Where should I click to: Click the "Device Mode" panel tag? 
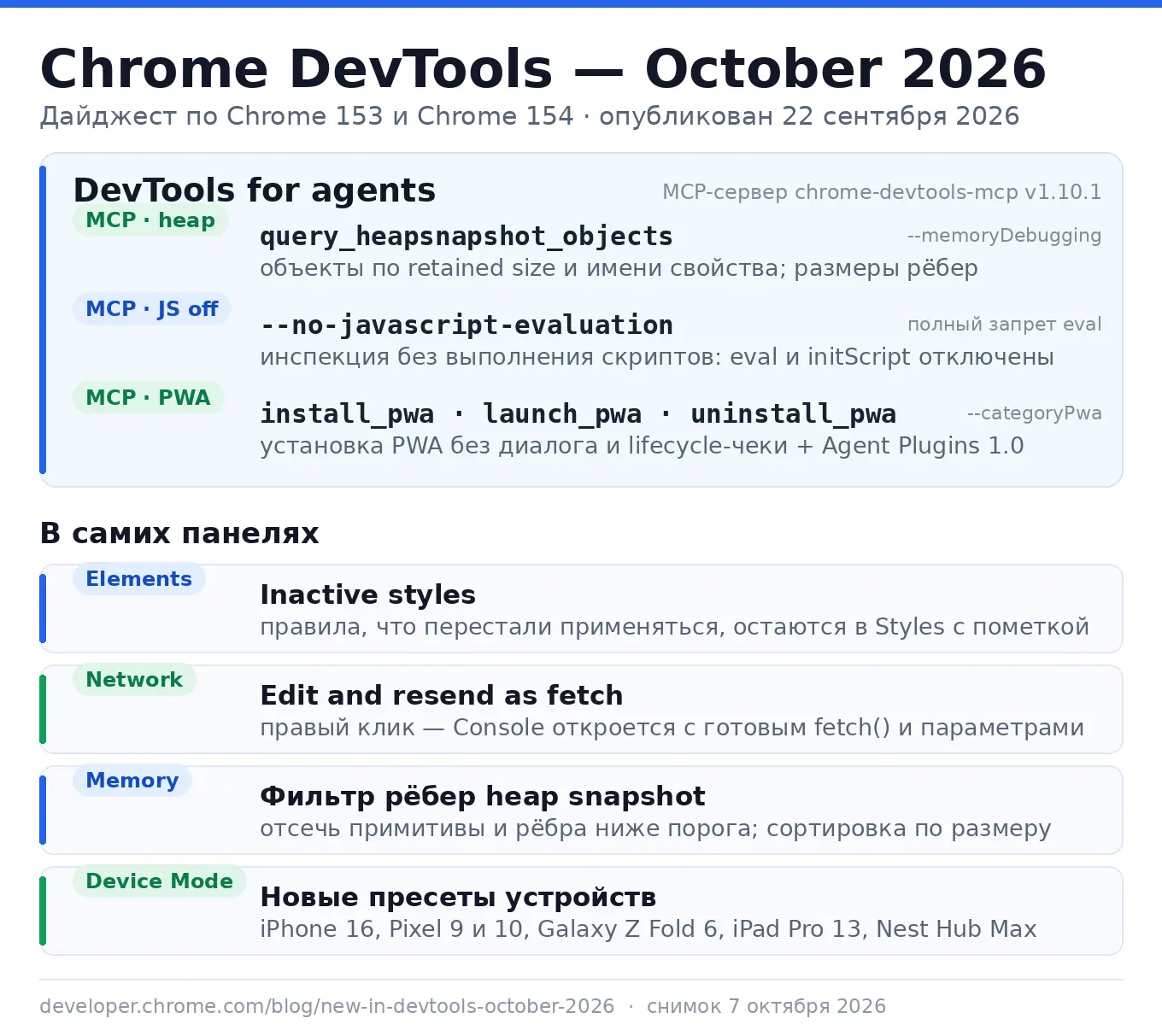coord(160,881)
